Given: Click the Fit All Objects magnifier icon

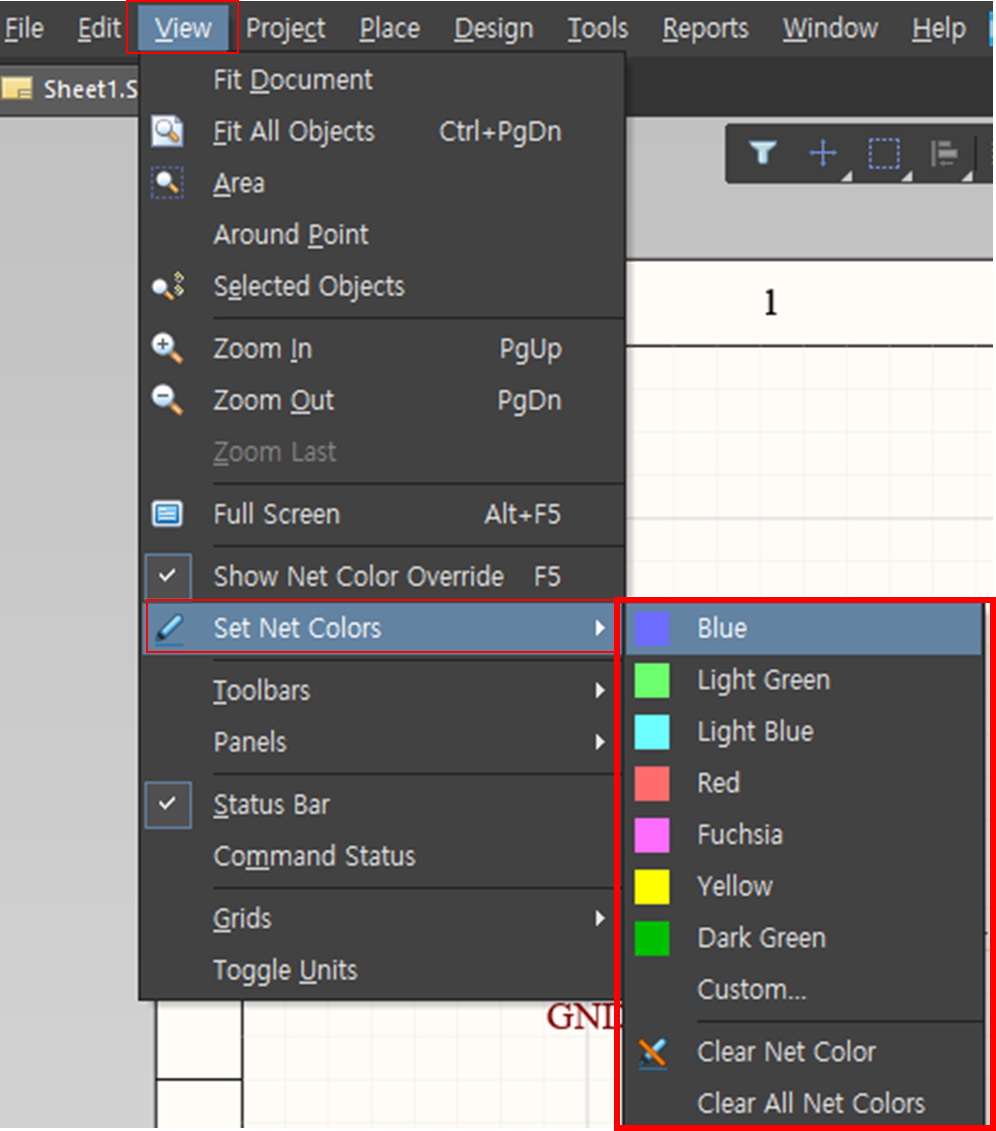Looking at the screenshot, I should click(168, 131).
